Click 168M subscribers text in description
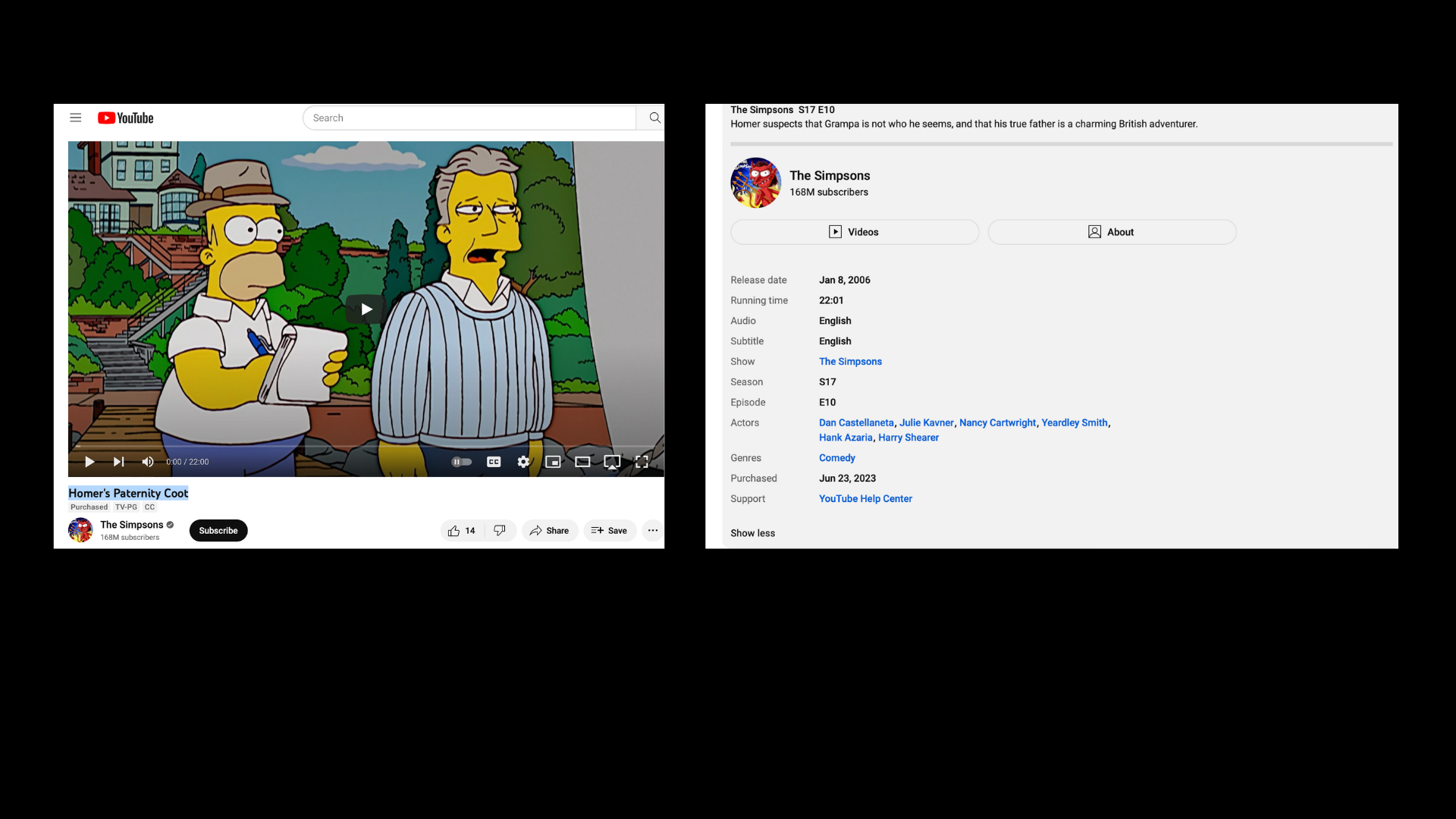The height and width of the screenshot is (819, 1456). (829, 193)
